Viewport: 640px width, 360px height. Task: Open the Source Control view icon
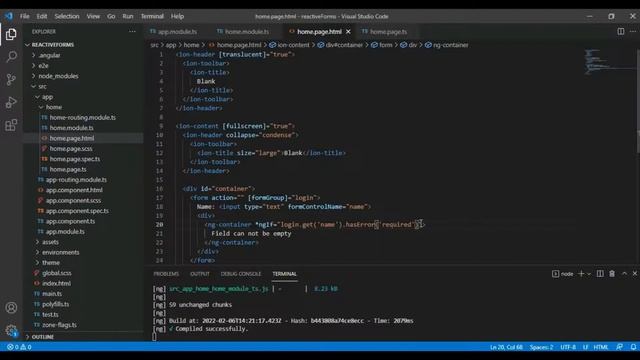[x=11, y=79]
